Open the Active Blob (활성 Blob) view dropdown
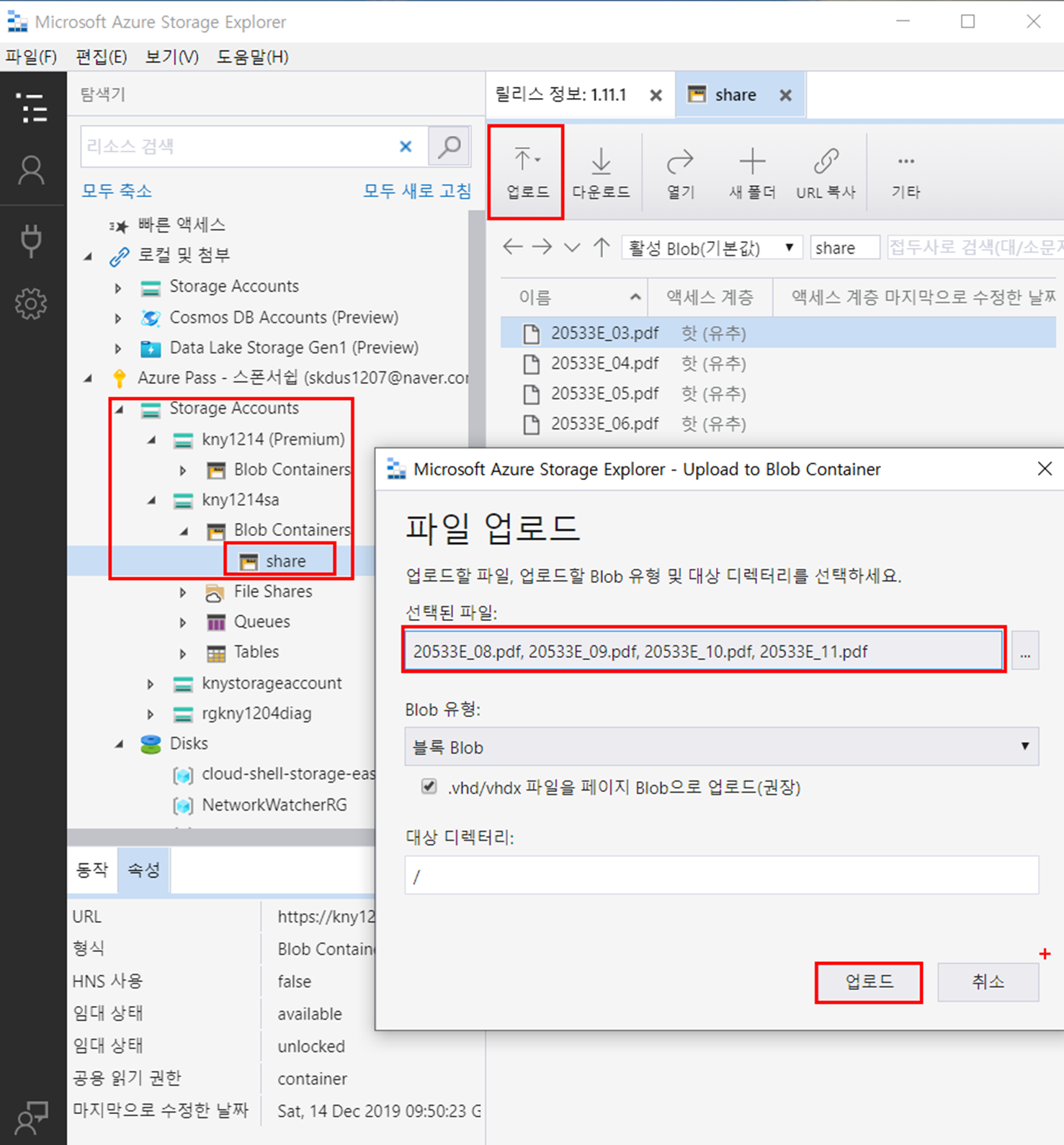 point(712,248)
